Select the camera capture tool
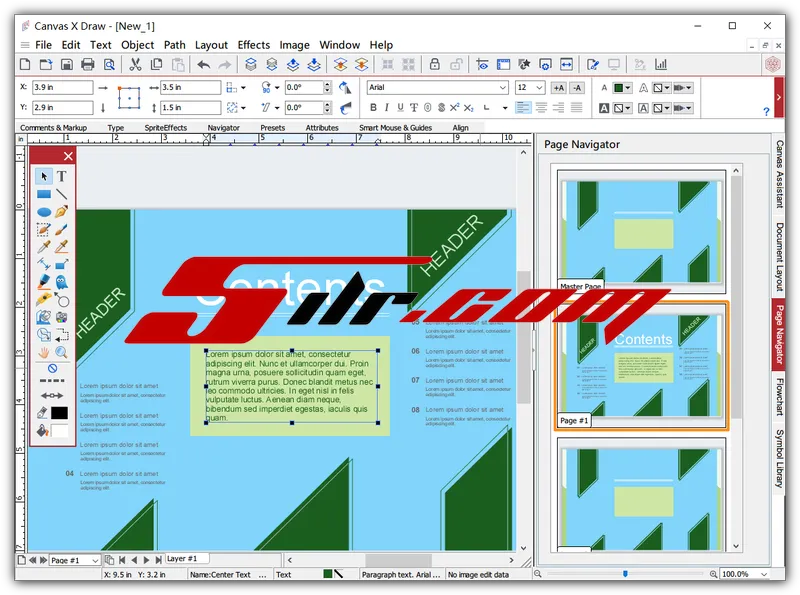This screenshot has height=595, width=800. click(x=61, y=317)
